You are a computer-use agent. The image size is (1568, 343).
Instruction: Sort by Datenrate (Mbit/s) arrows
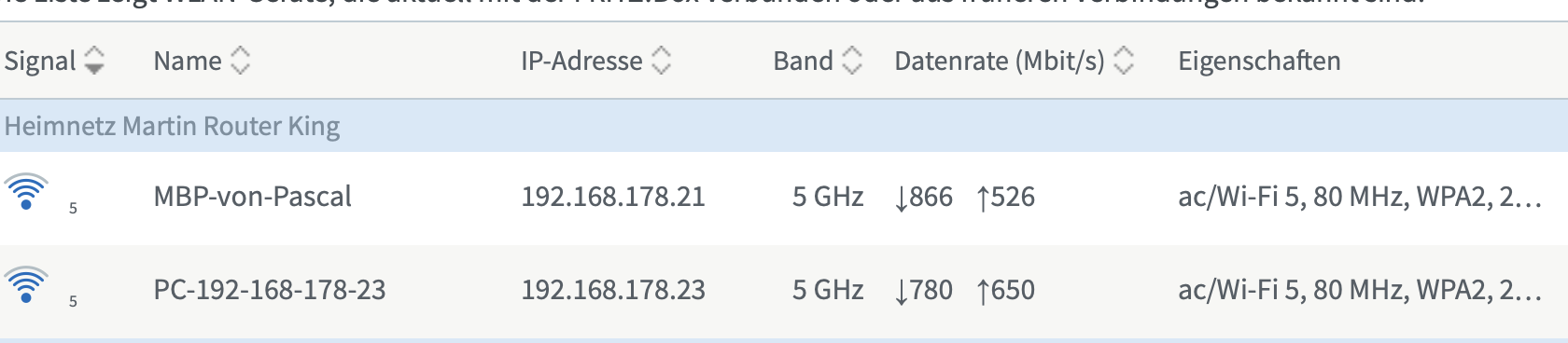1124,62
